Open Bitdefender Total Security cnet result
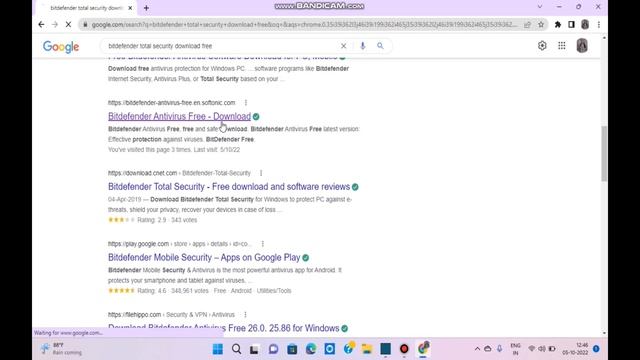The height and width of the screenshot is (360, 640). click(229, 187)
